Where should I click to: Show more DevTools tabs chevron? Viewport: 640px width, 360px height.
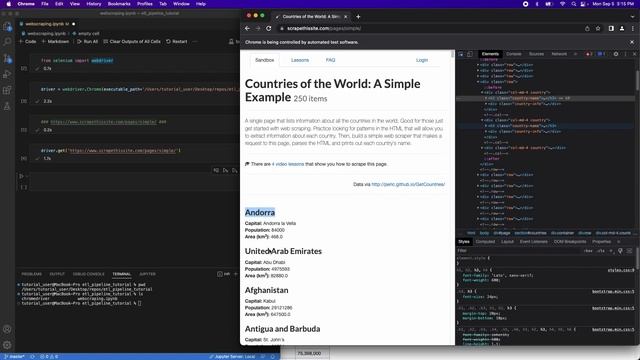coord(576,54)
